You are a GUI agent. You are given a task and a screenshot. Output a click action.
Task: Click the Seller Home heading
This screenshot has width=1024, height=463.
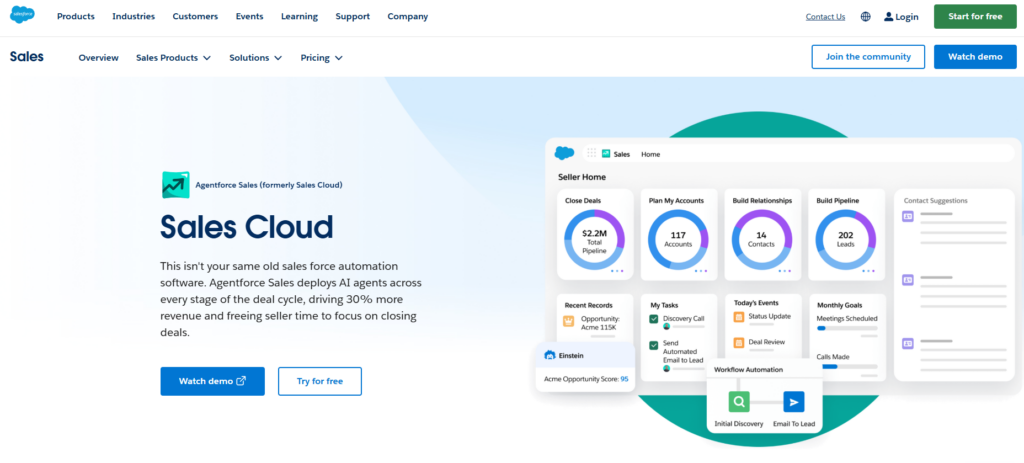582,177
